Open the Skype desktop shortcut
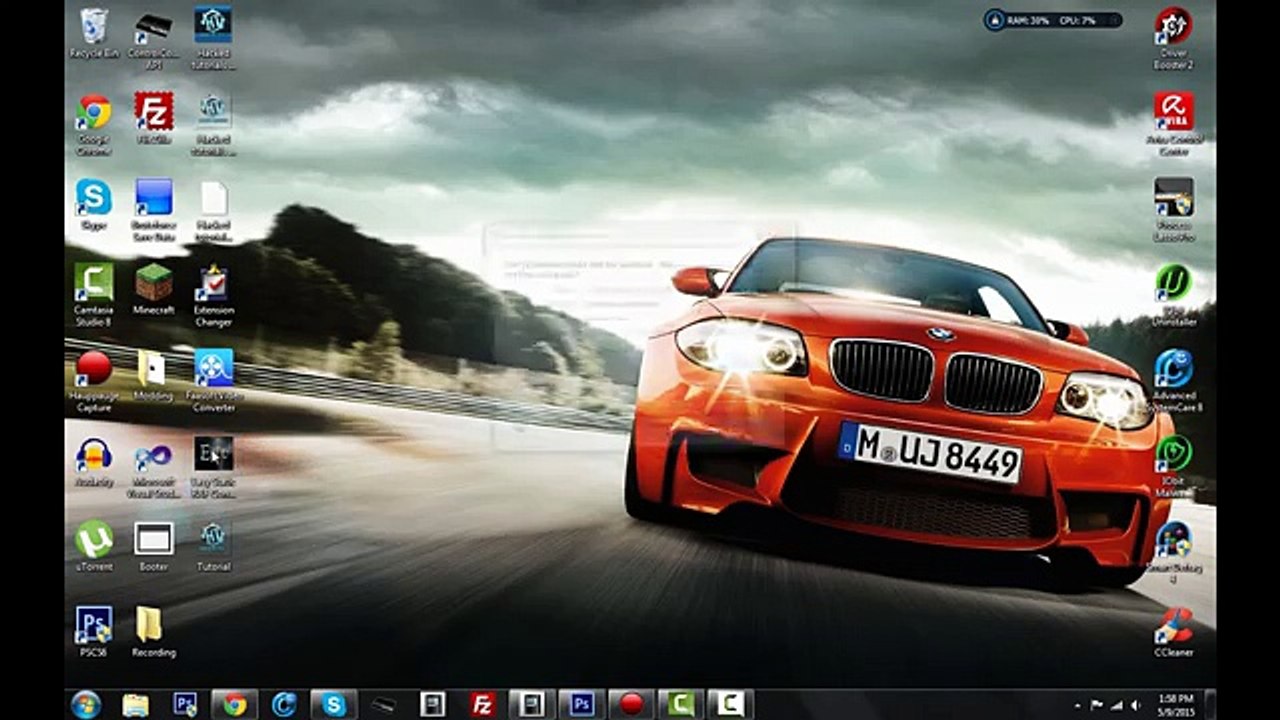 coord(94,198)
